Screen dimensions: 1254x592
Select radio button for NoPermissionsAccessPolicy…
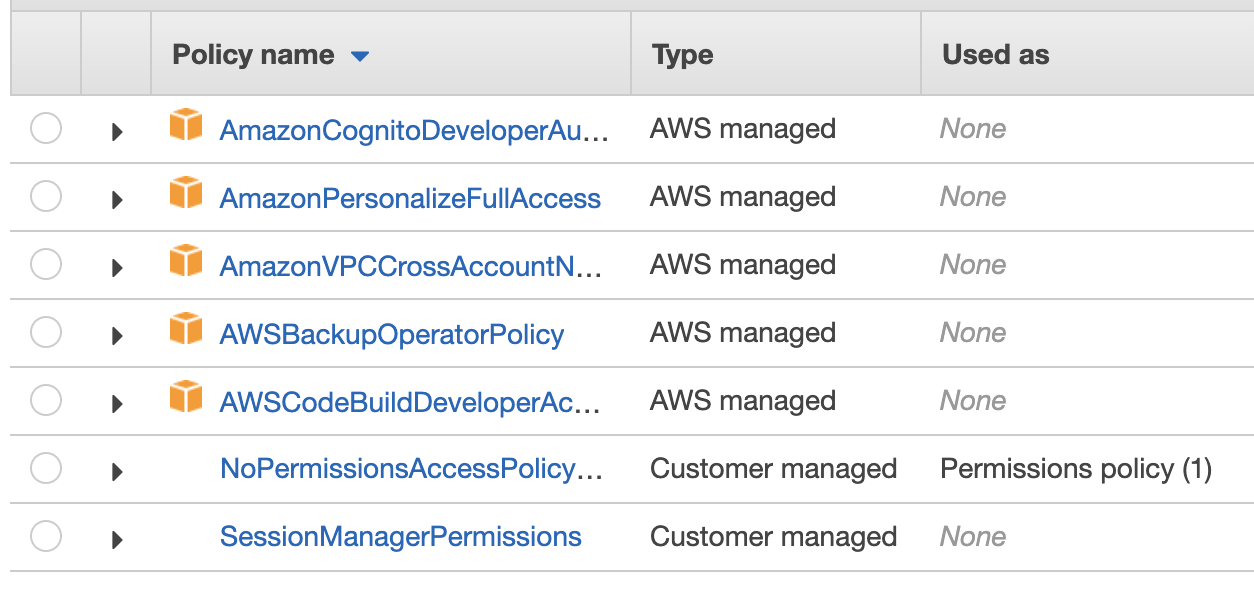[x=46, y=469]
